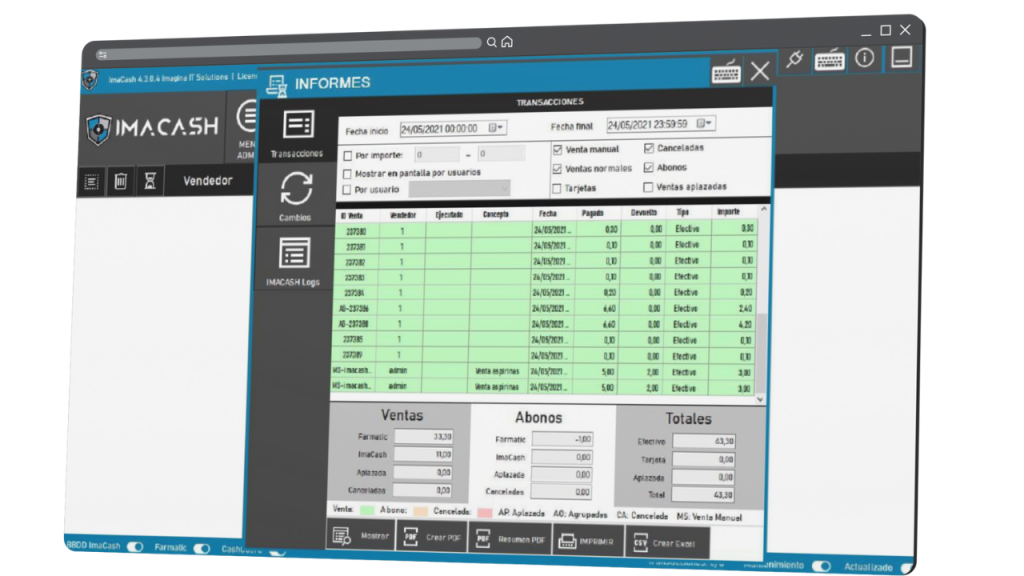Open IMACASH Logs from the sidebar
The image size is (1024, 576).
[x=293, y=260]
